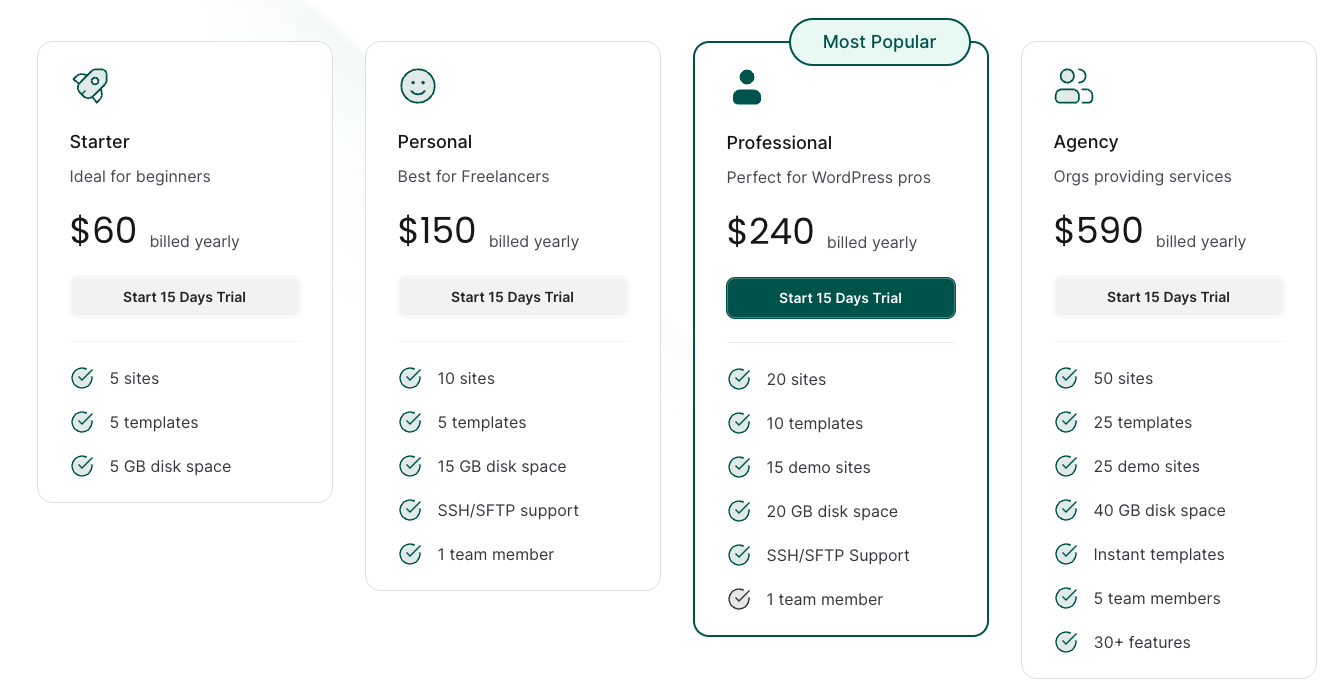Click the Best for Freelancers subtitle
The image size is (1341, 696).
tap(473, 177)
